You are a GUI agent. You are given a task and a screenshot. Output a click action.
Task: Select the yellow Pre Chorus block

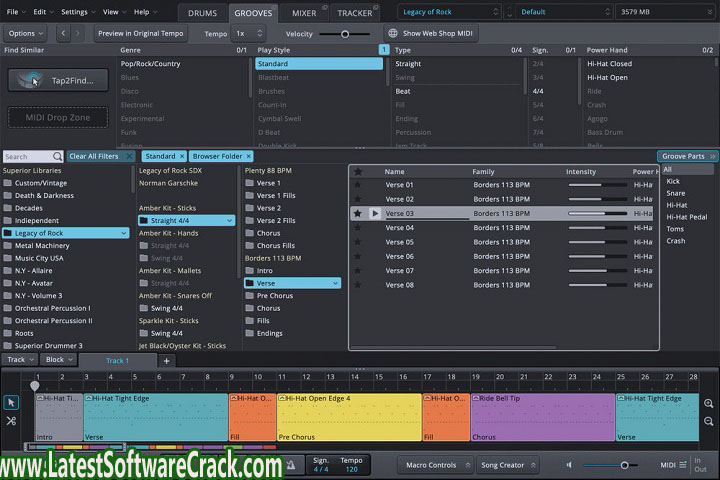pos(349,417)
